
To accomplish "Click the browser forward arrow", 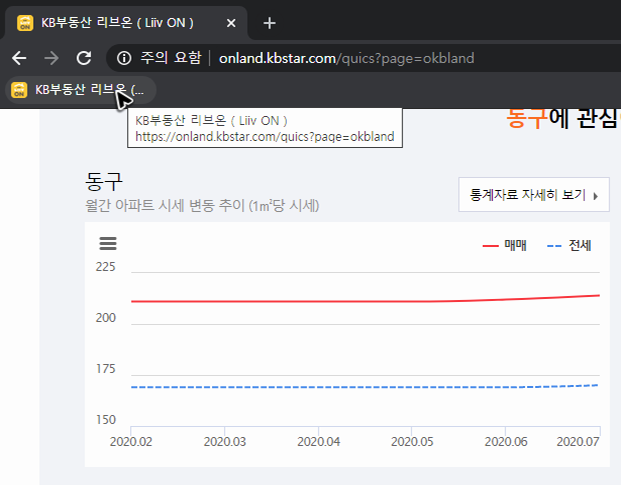I will 51,58.
